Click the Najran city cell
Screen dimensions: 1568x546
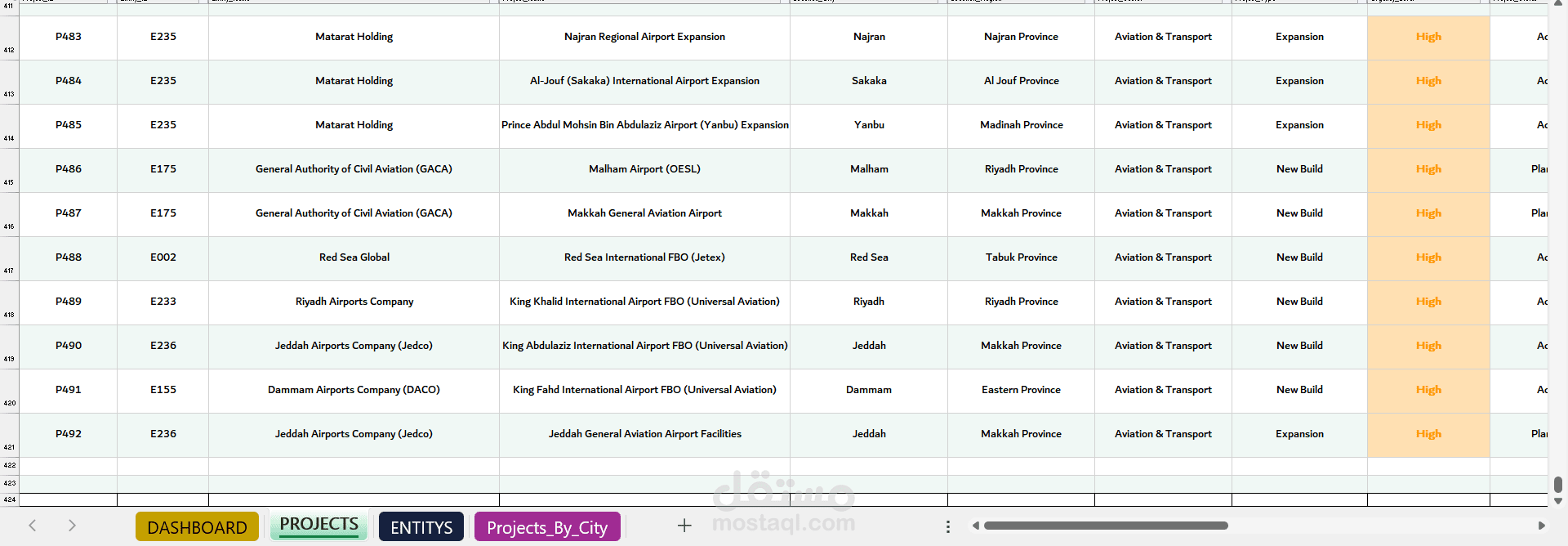pos(869,38)
